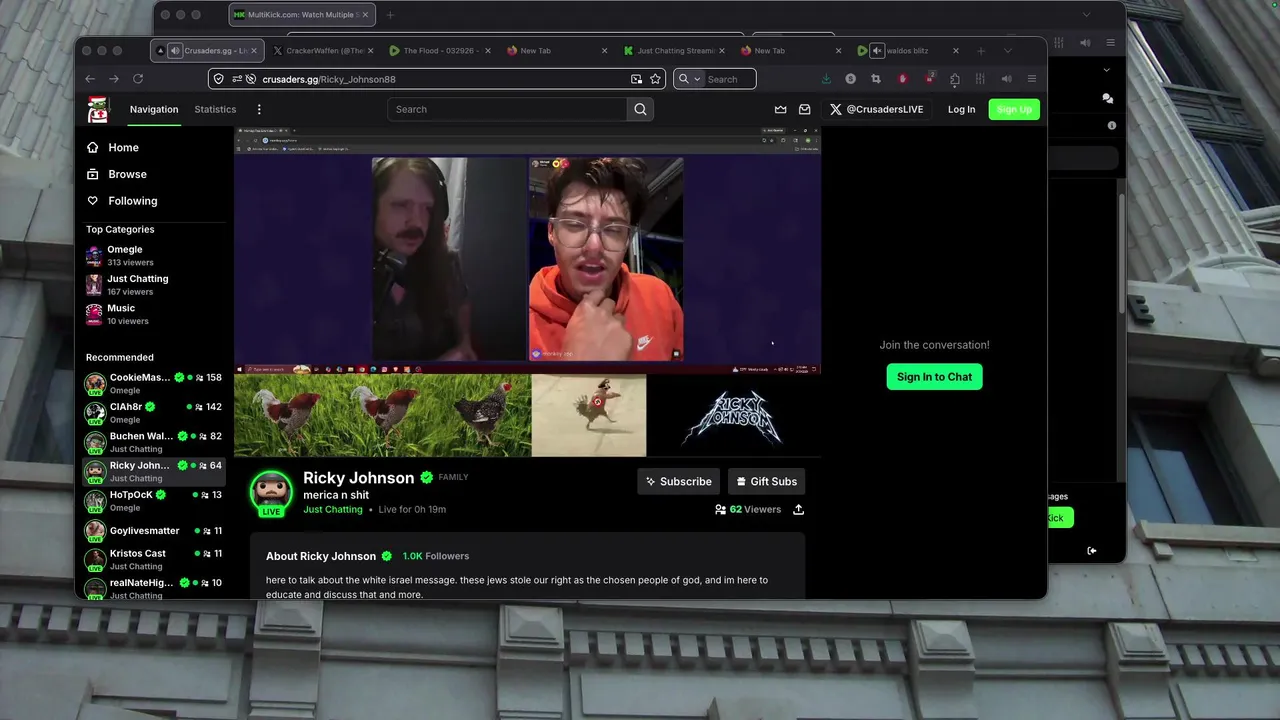
Task: Click the green Sign Up button
Action: coord(1014,109)
